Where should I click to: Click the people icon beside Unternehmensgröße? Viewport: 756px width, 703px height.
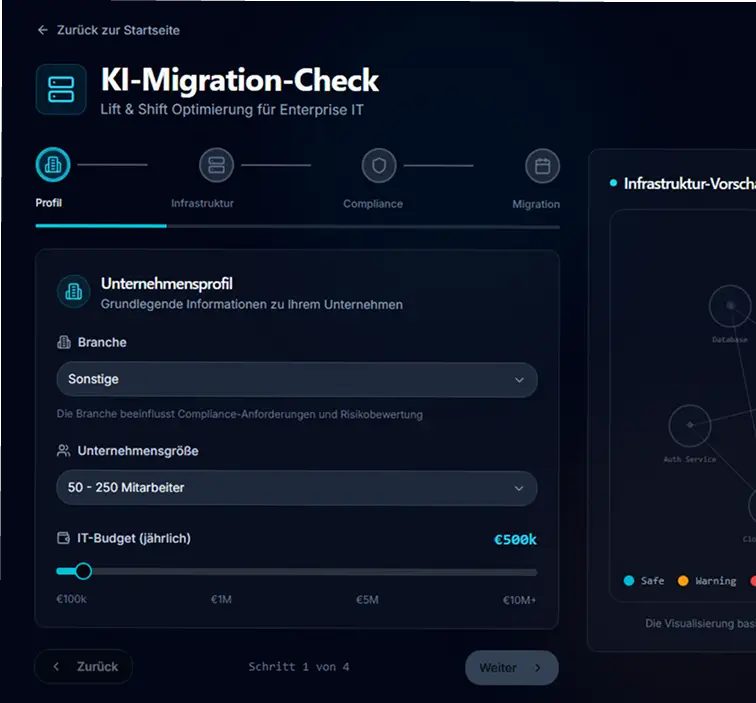click(x=64, y=451)
